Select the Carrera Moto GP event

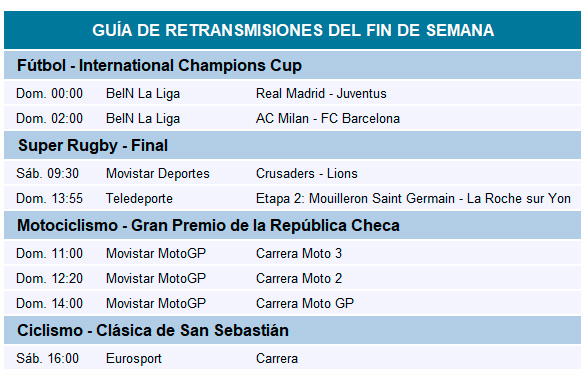(305, 303)
